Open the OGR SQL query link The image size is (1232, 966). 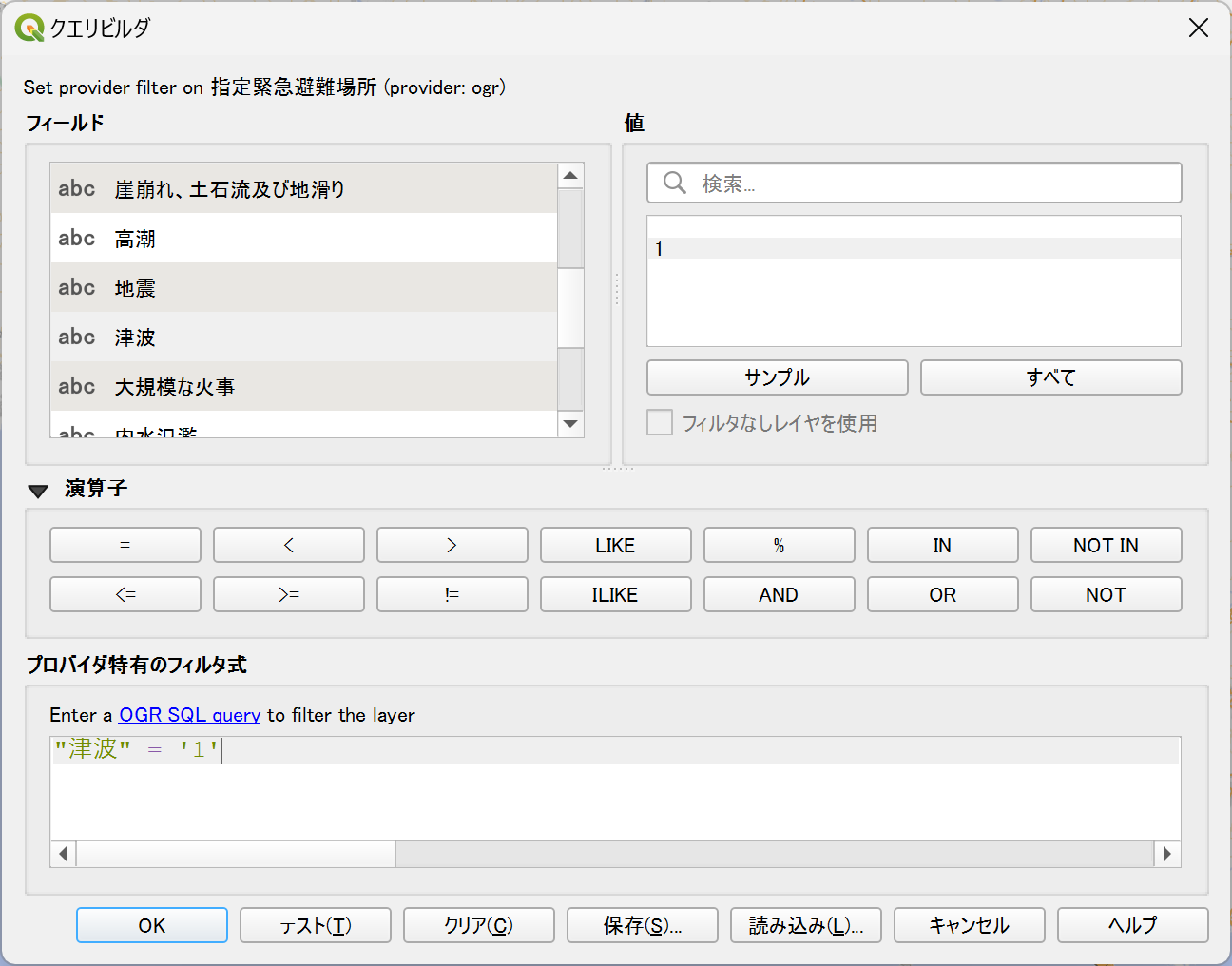pos(189,715)
